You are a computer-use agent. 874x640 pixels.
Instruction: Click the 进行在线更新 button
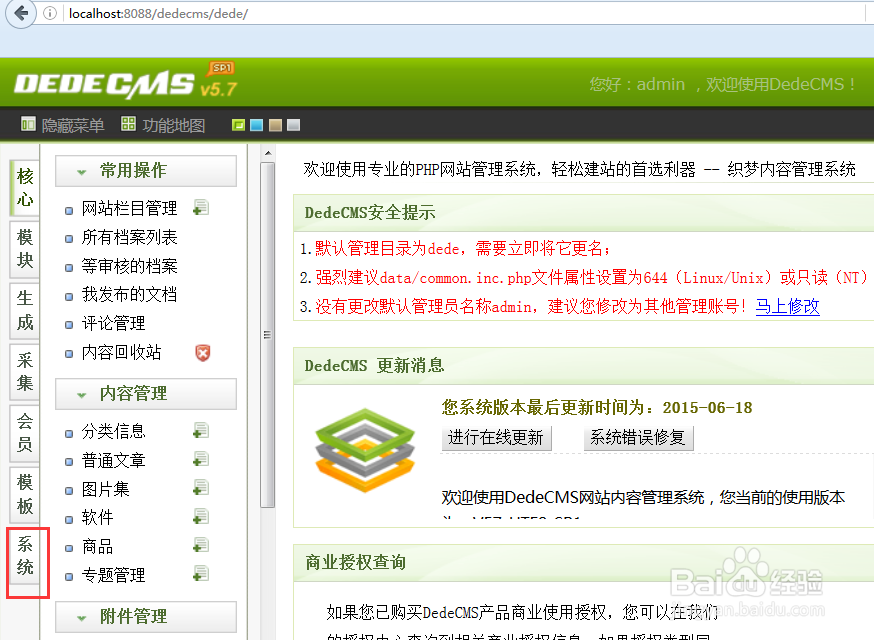coord(496,438)
